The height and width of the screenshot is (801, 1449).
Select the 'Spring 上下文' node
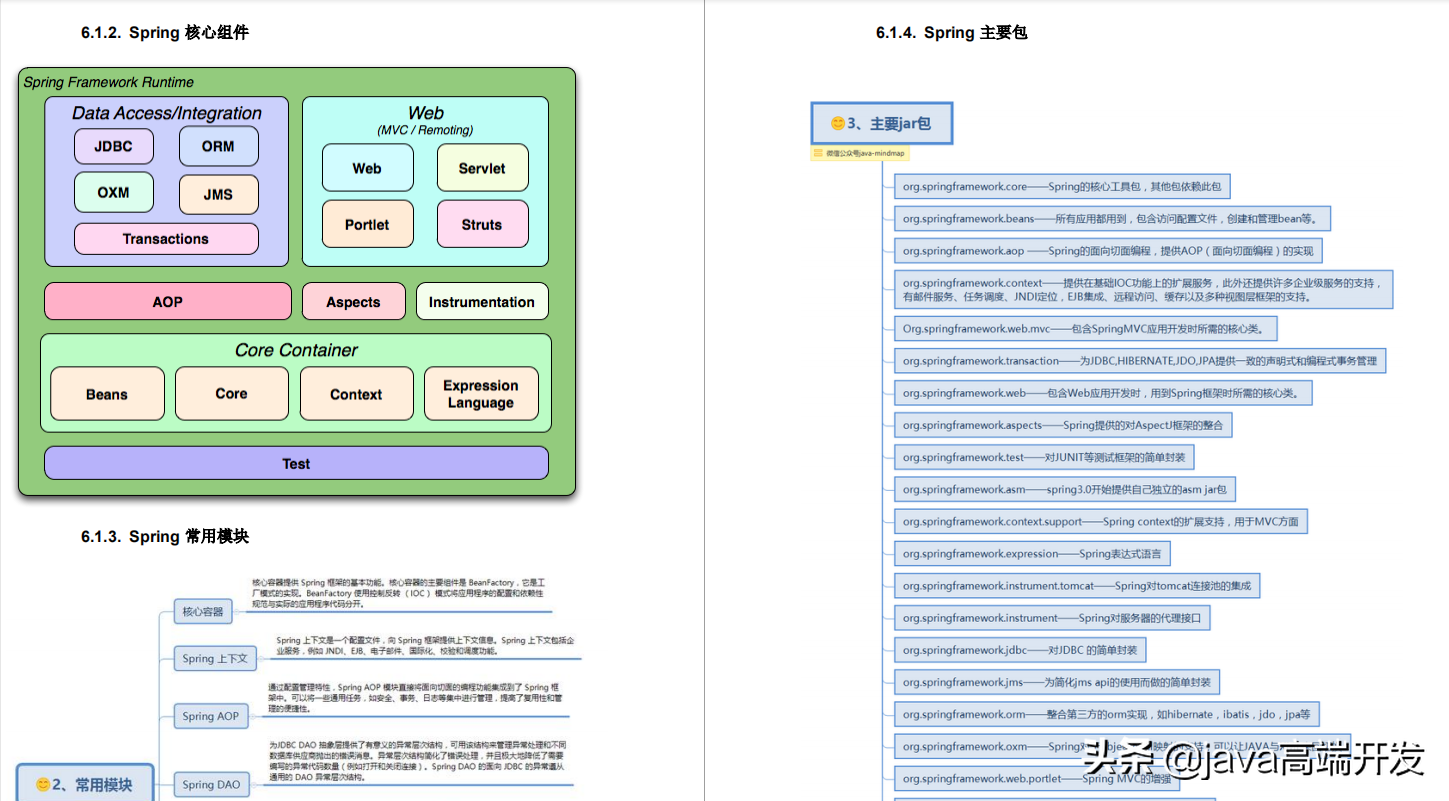215,658
